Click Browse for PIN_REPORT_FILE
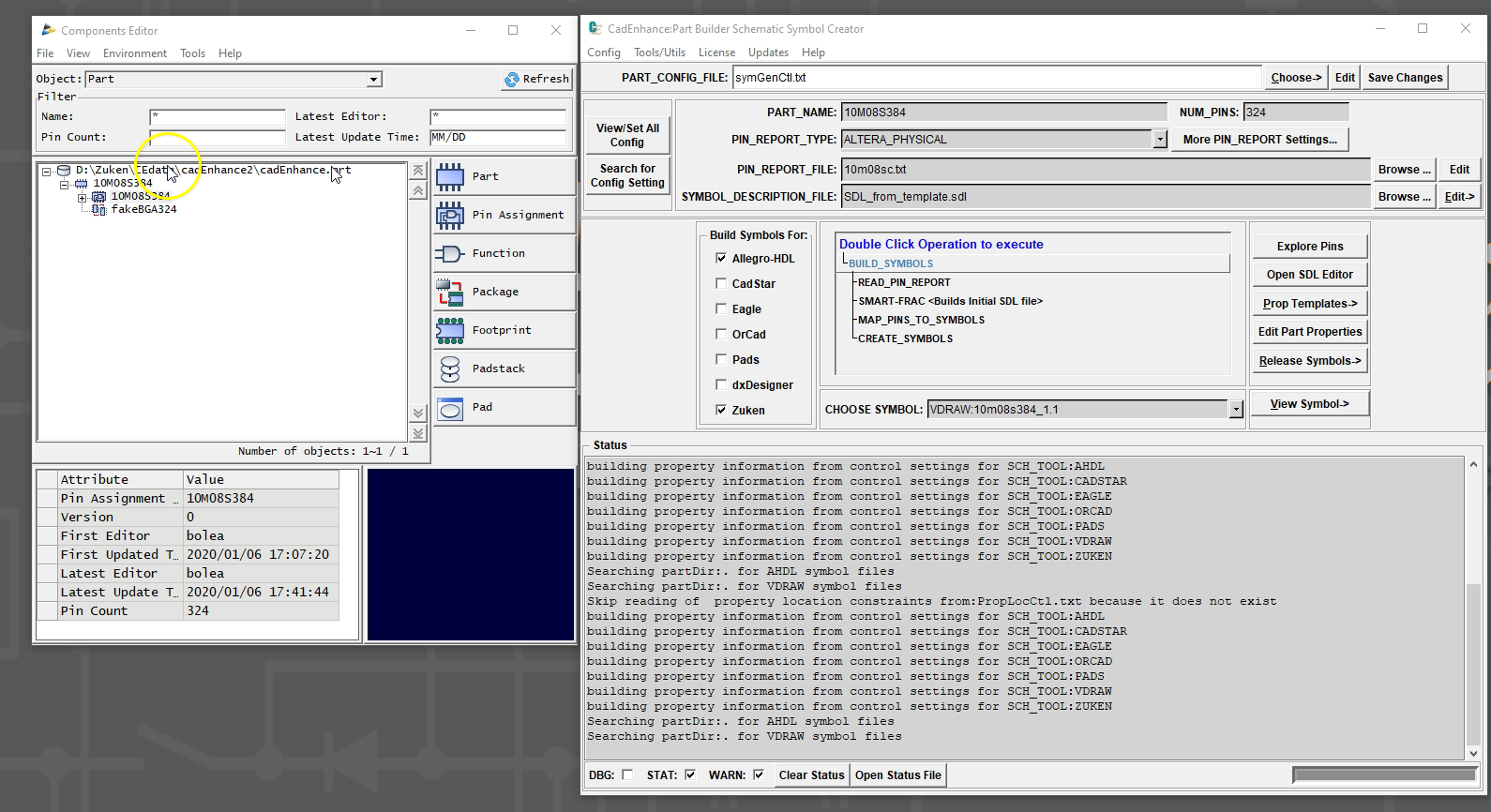Screen dimensions: 1491x812 click(x=1404, y=170)
